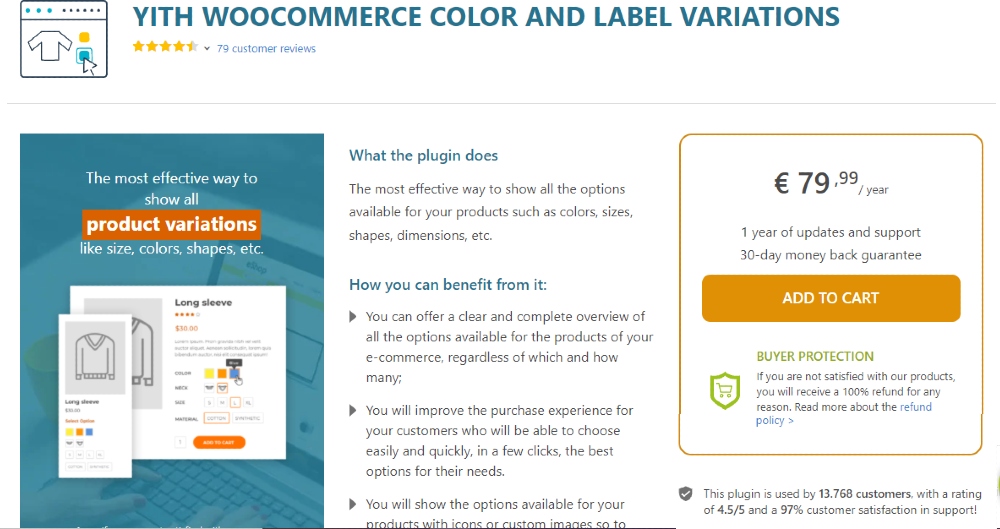Click the orange add to cart in mockup
Viewport: 1000px width, 529px height.
tap(219, 442)
